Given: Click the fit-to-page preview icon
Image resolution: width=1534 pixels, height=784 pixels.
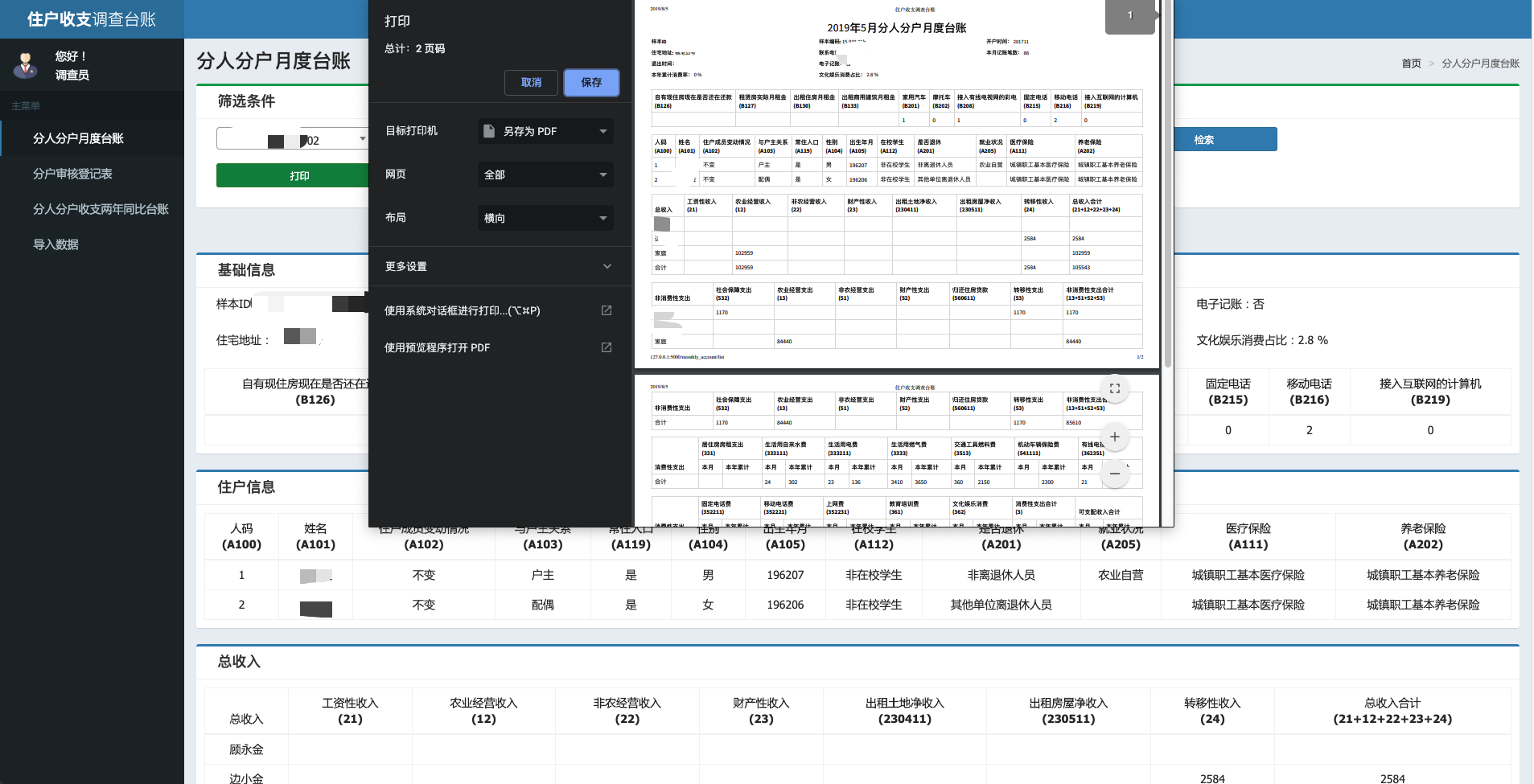Looking at the screenshot, I should click(1114, 388).
